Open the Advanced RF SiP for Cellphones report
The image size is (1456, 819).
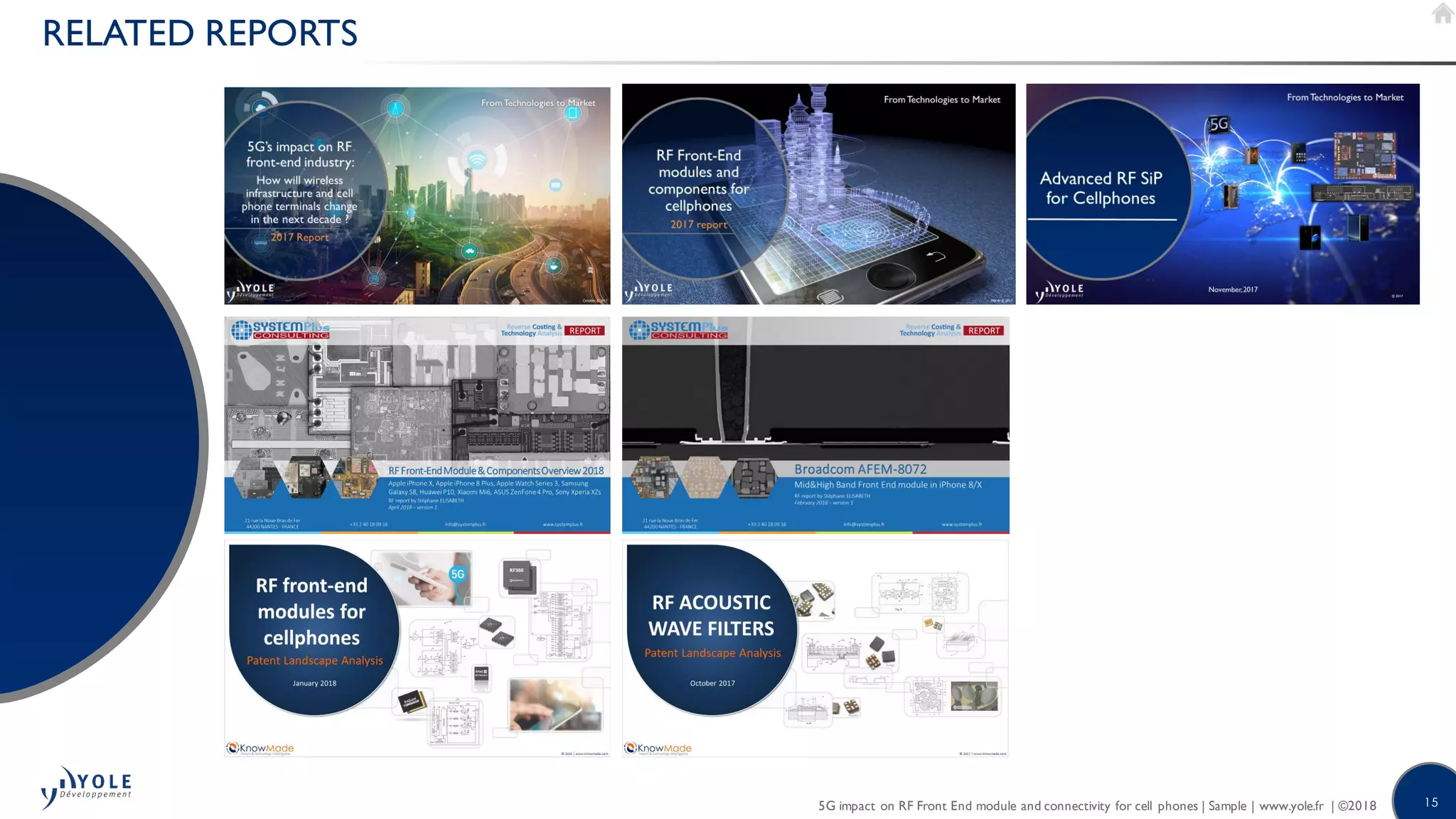tap(1222, 194)
